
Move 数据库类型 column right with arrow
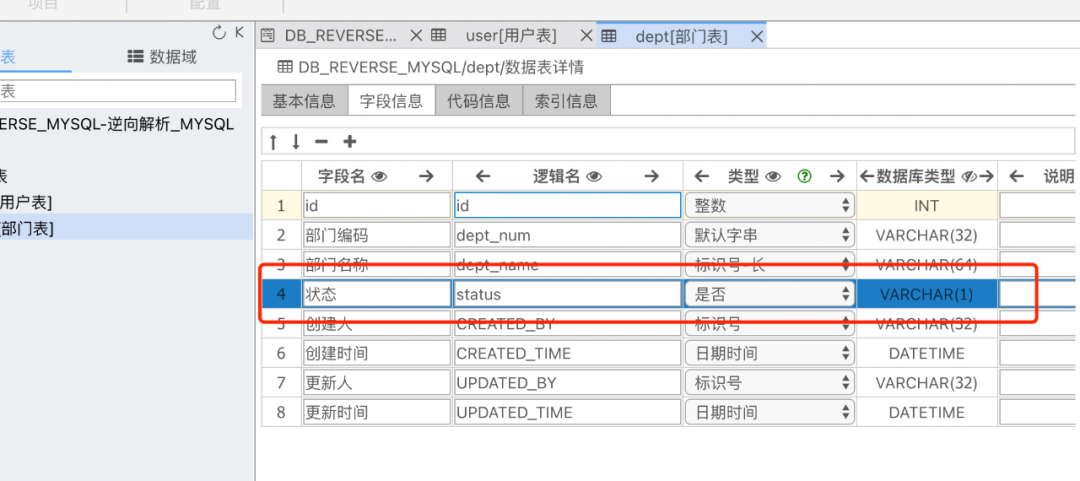tap(987, 177)
